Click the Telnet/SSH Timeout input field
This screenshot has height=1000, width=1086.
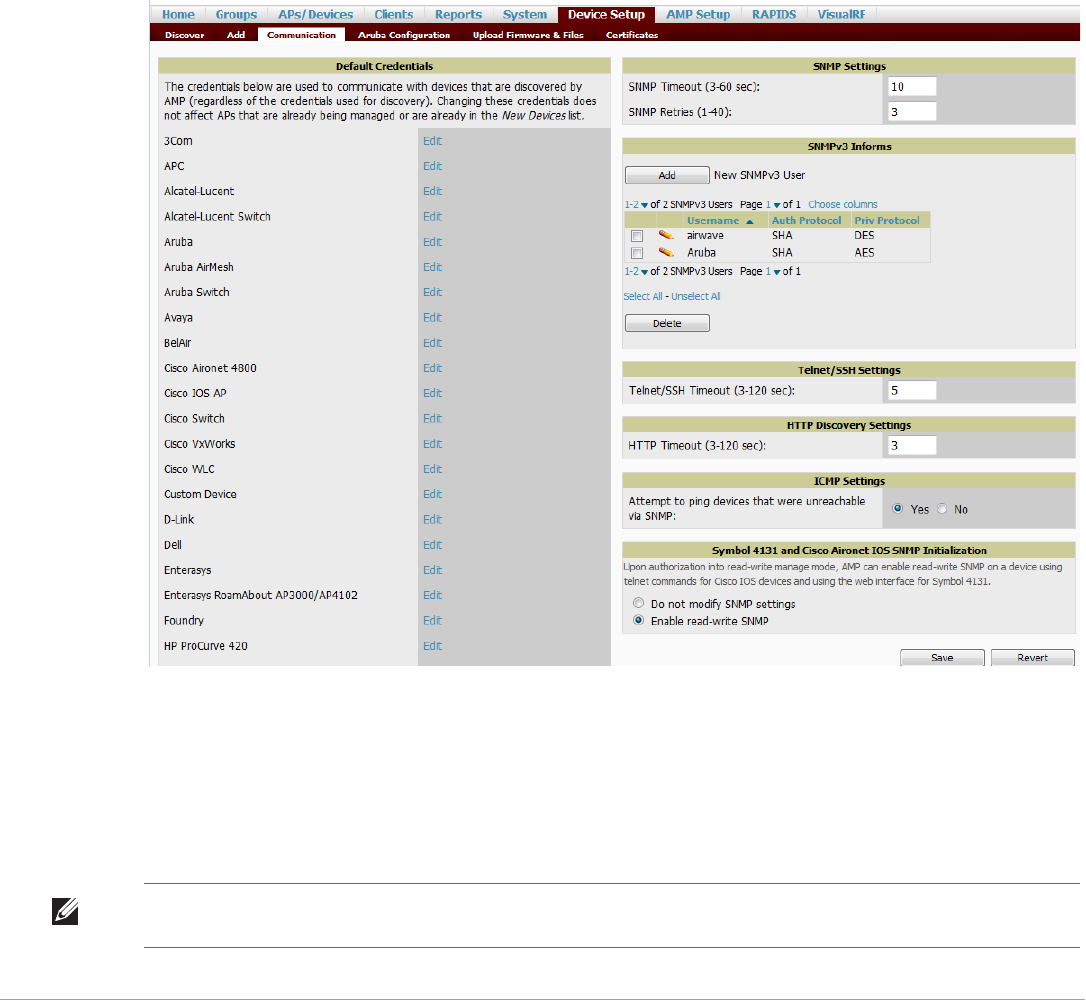tap(911, 391)
